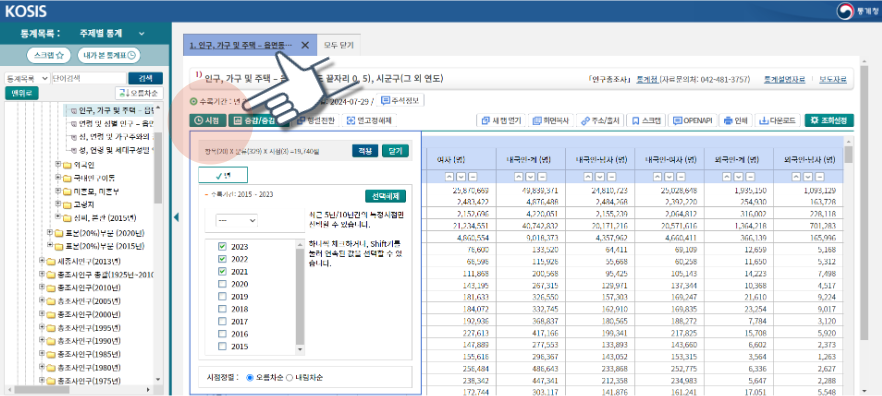Click the 인쇄 printer button
Viewport: 882px width, 396px height.
pos(736,120)
